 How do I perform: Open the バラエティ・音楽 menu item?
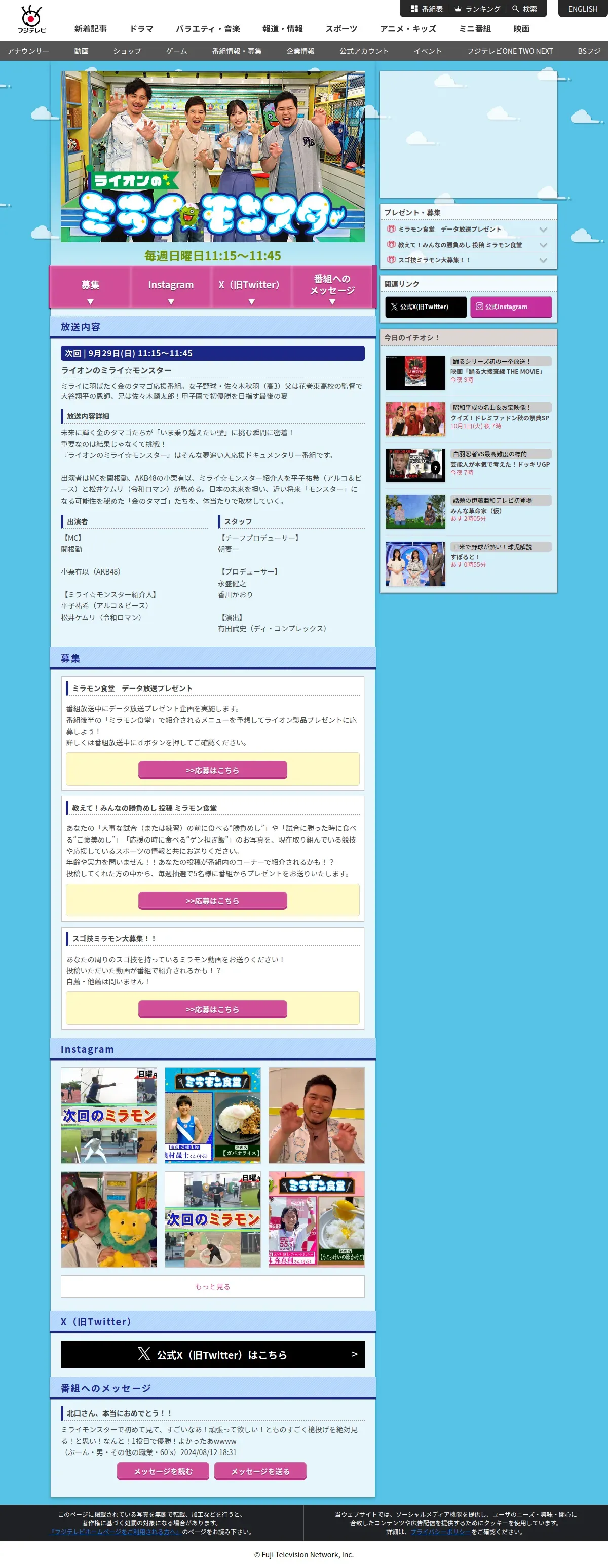tap(208, 29)
